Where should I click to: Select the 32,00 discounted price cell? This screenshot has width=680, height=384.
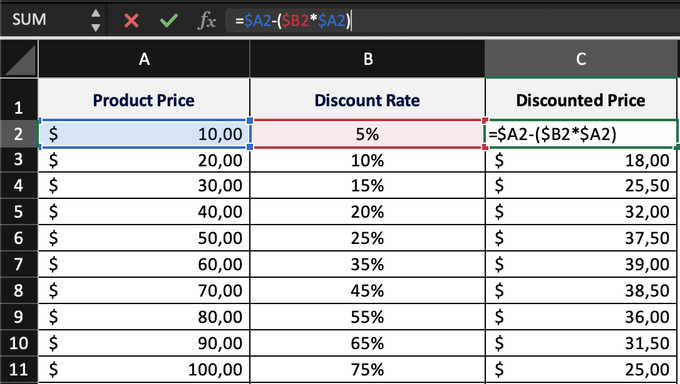coord(581,212)
